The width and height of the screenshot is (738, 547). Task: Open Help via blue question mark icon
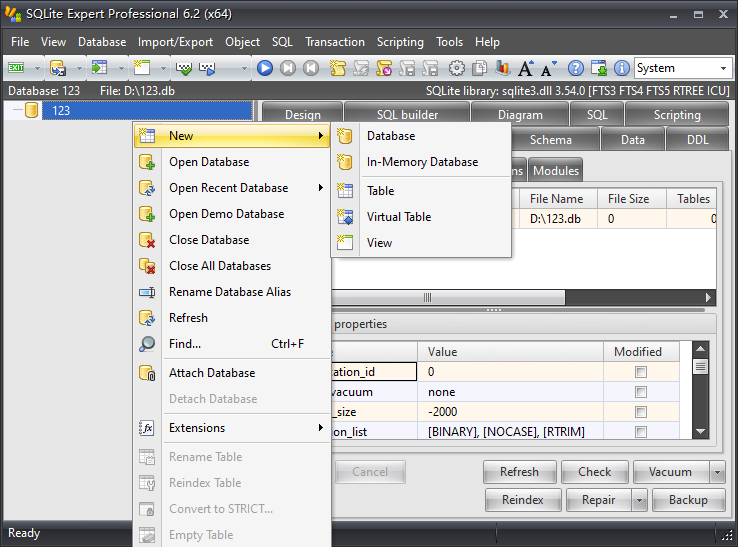point(575,68)
